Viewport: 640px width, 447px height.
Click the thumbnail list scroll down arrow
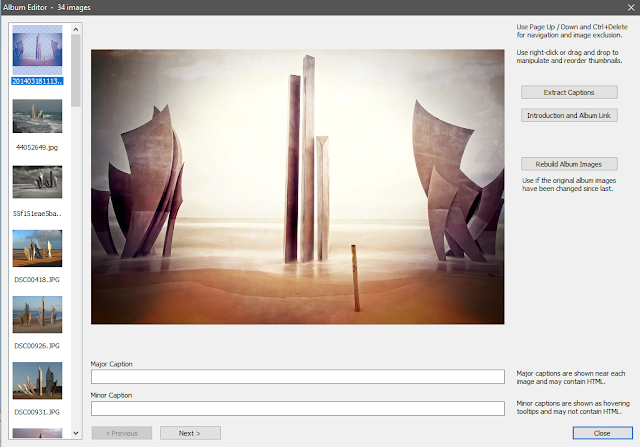(x=76, y=433)
